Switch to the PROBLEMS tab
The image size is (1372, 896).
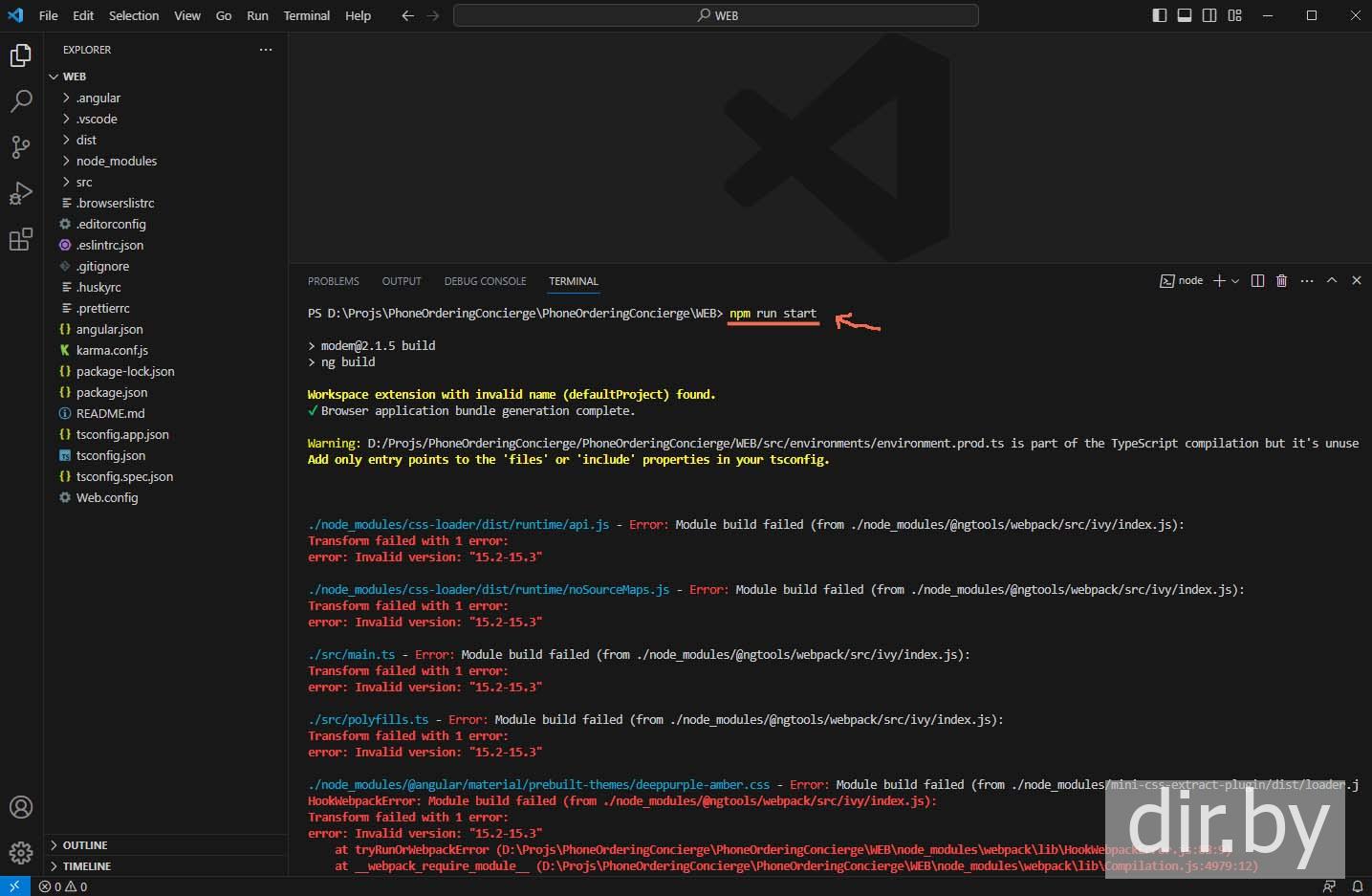tap(333, 281)
